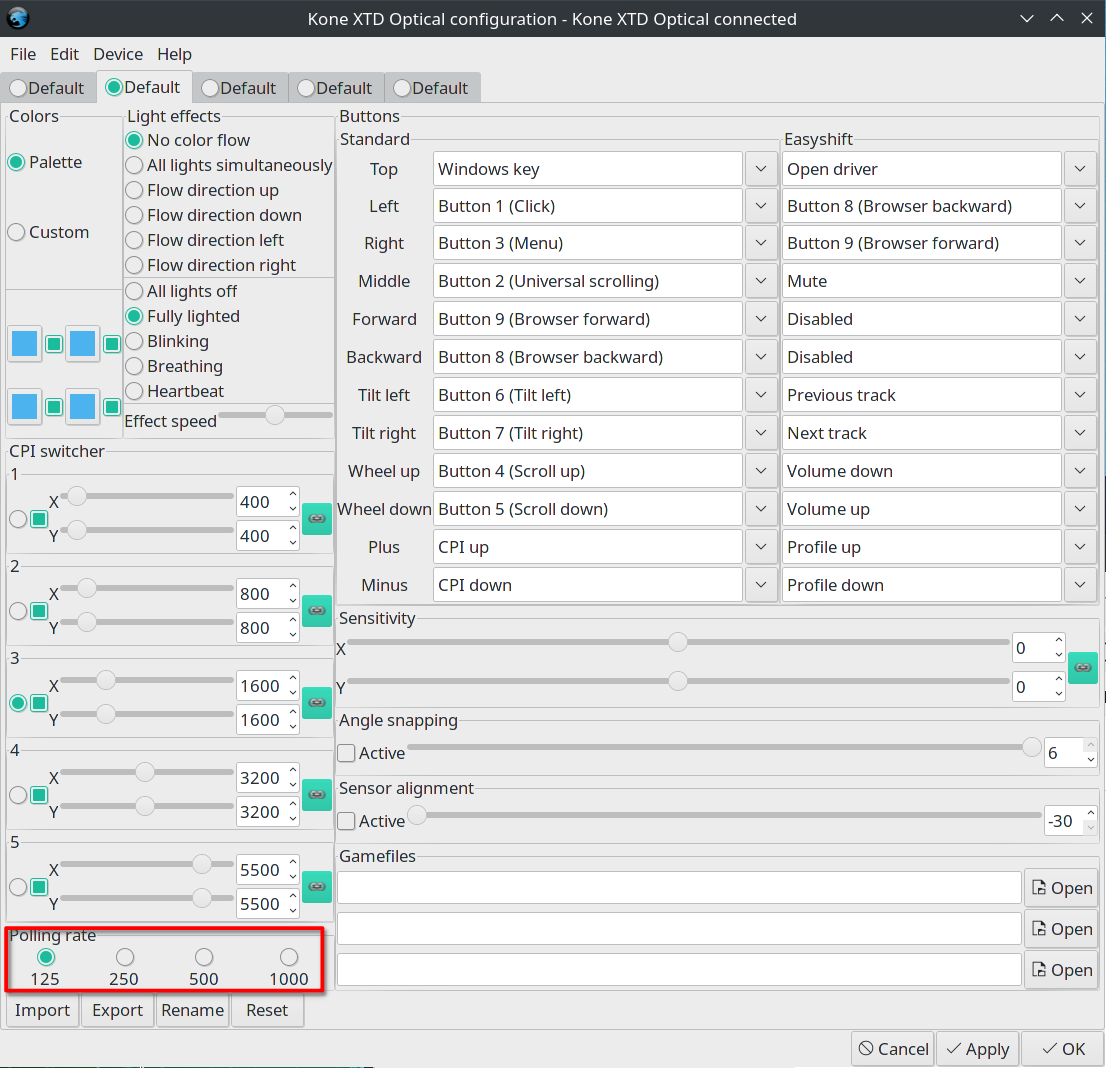The image size is (1106, 1068).
Task: Select the Heartbeat light mode
Action: [x=134, y=391]
